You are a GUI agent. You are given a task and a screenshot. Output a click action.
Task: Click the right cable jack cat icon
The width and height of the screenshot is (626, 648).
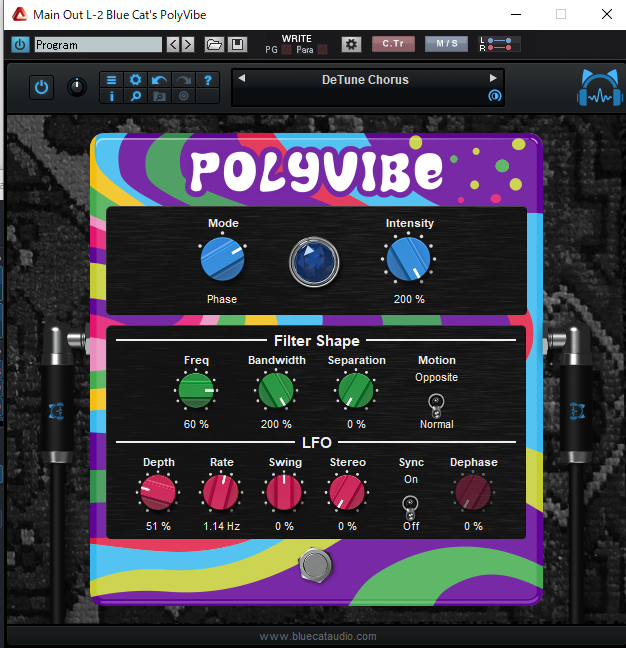point(577,411)
